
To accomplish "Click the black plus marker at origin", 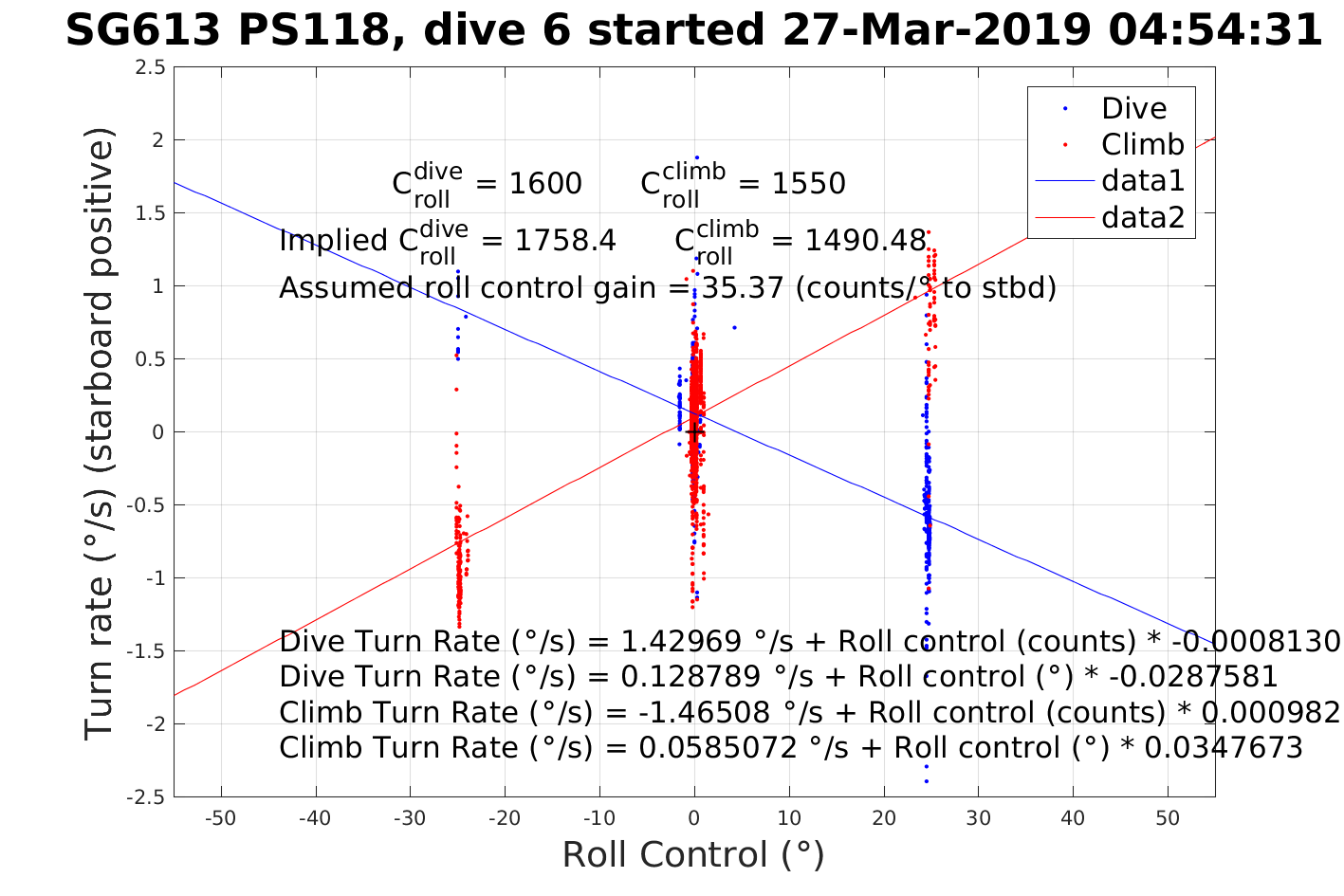I will tap(694, 432).
